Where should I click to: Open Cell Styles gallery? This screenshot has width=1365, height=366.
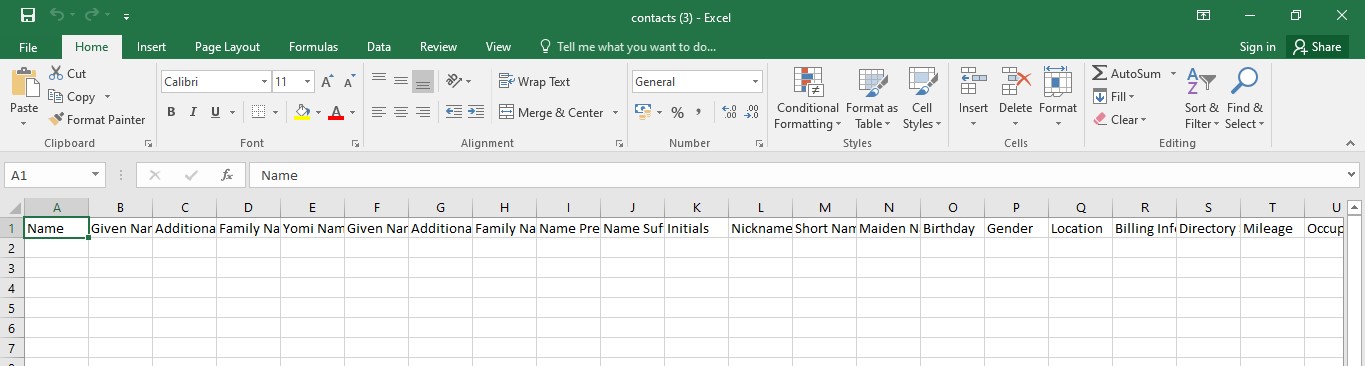[922, 98]
